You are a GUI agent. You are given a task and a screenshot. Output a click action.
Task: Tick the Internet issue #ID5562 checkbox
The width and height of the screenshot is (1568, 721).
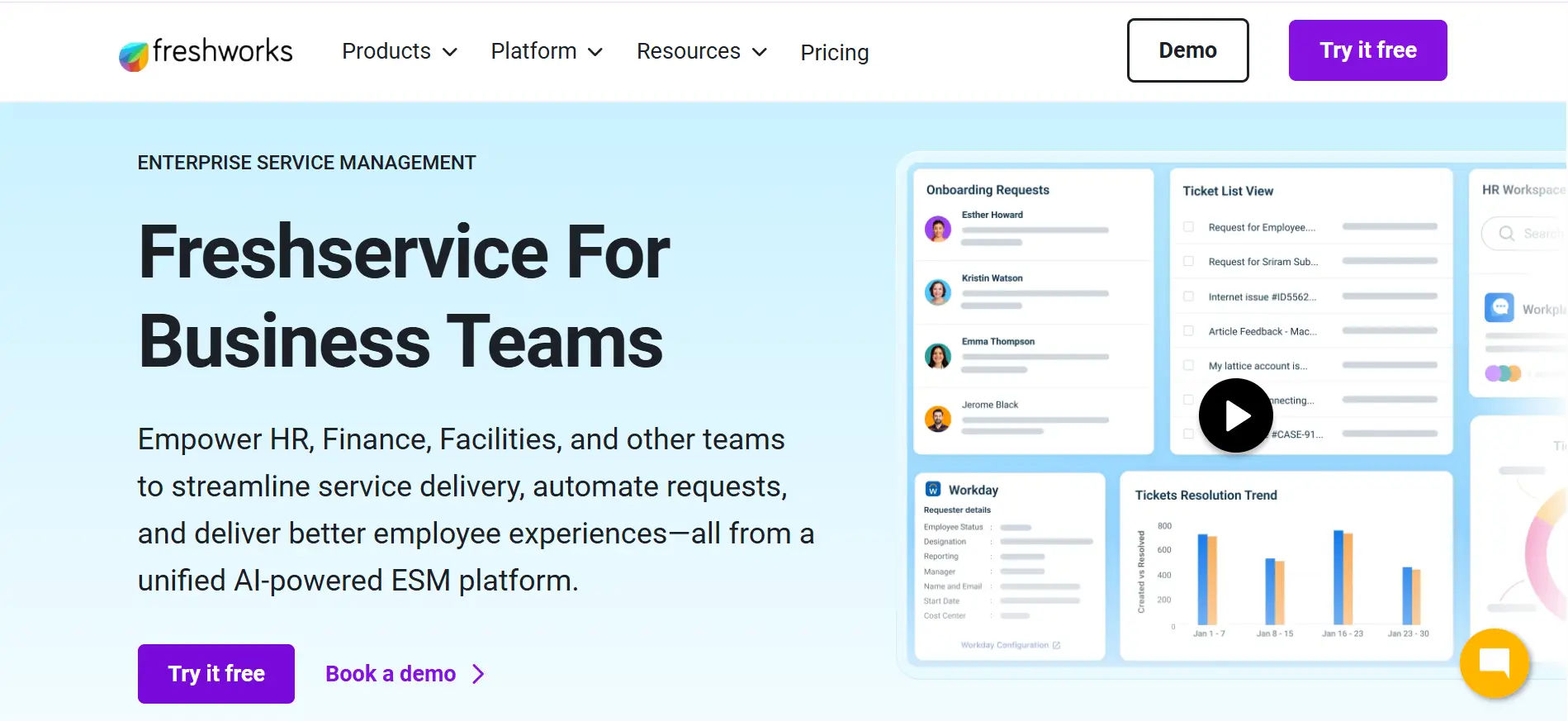tap(1188, 296)
